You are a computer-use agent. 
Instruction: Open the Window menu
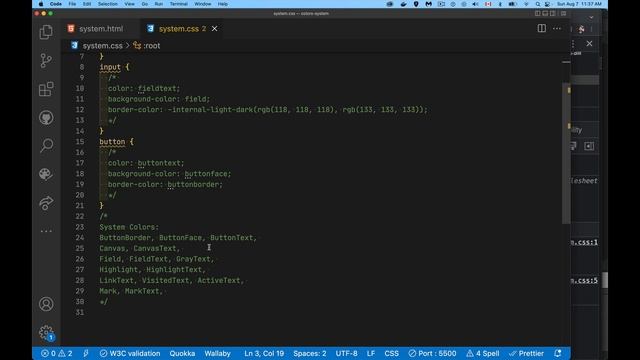tap(202, 4)
